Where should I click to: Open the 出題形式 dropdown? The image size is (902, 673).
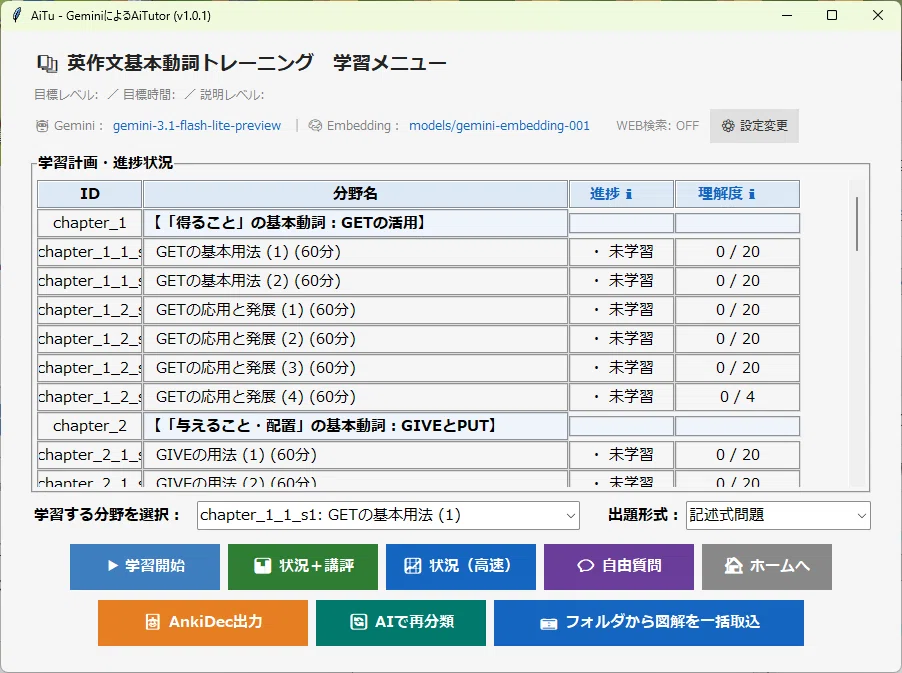click(778, 515)
